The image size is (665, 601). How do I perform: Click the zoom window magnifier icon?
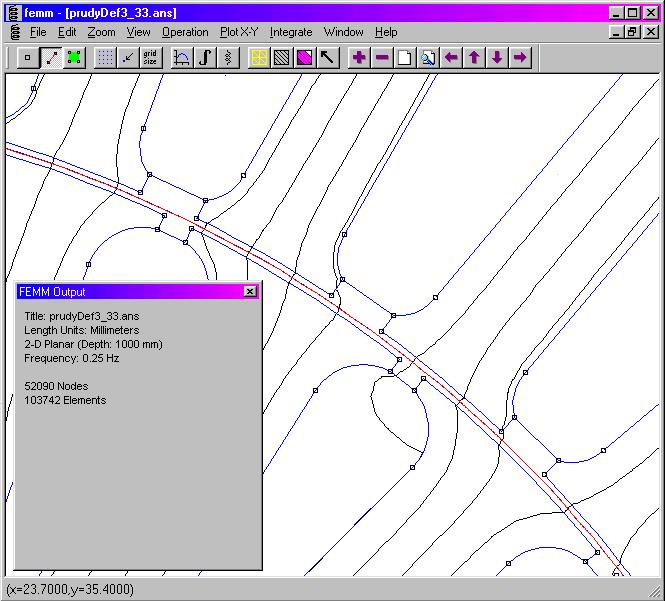(428, 57)
